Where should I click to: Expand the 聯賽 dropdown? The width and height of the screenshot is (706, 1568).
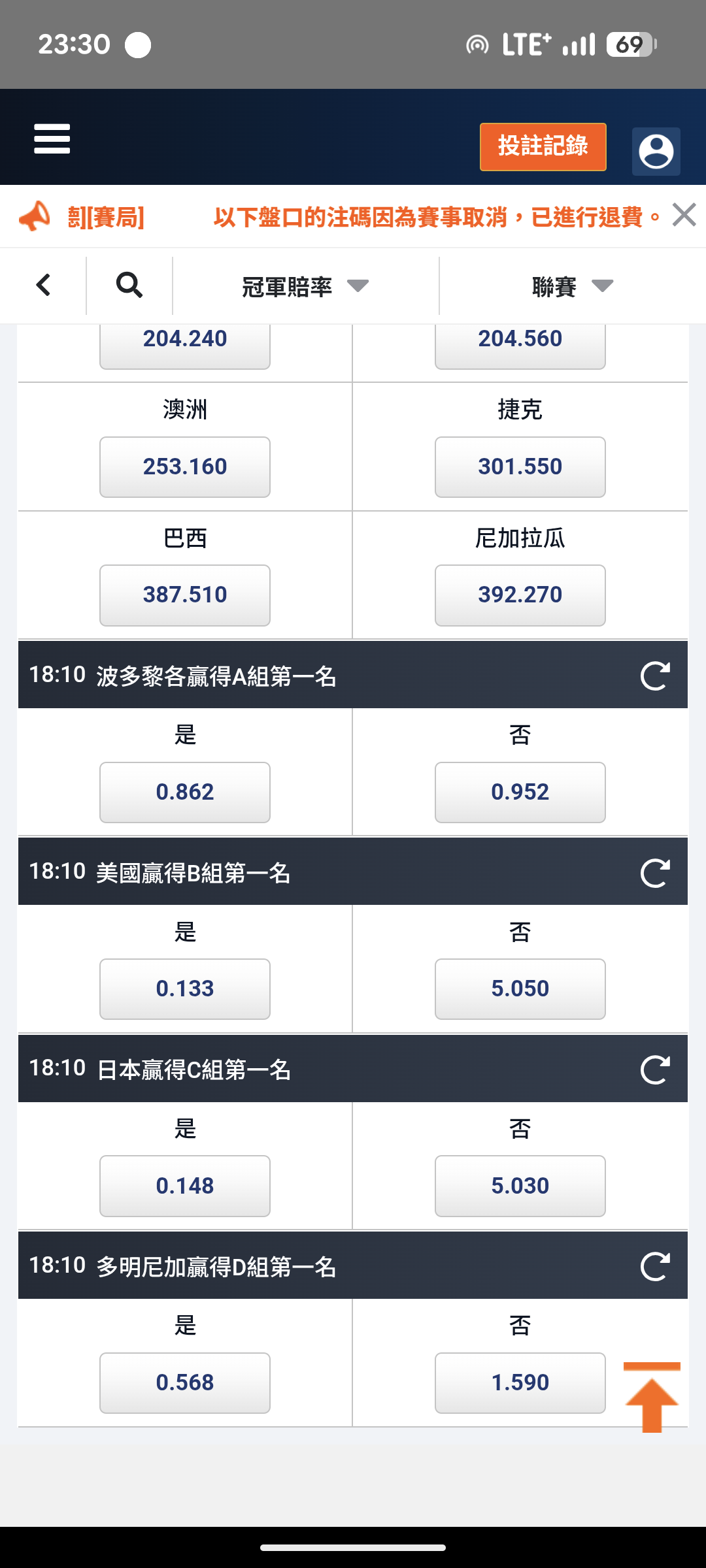tap(572, 286)
